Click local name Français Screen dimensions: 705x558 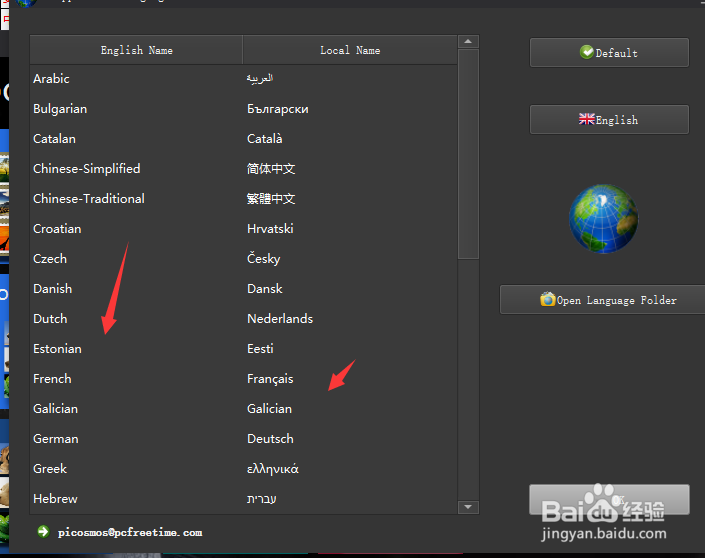coord(270,379)
